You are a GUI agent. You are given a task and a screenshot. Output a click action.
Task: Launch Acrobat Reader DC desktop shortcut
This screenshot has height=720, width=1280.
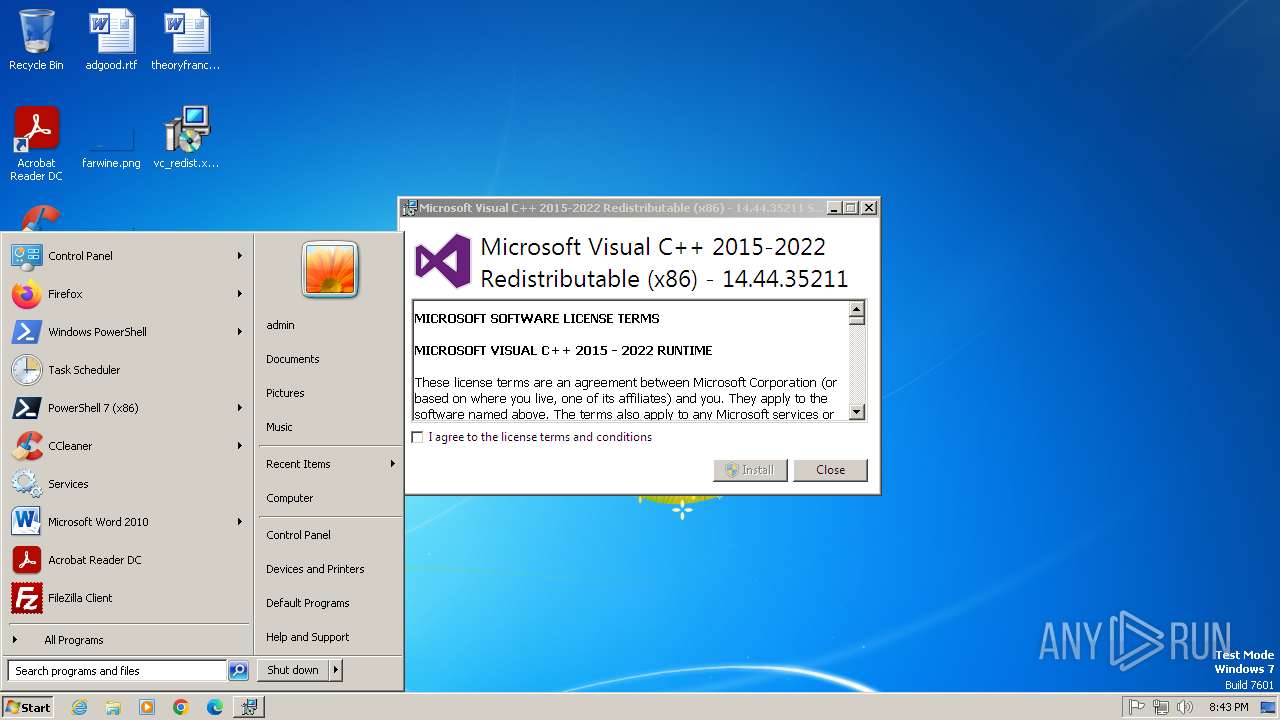coord(36,143)
